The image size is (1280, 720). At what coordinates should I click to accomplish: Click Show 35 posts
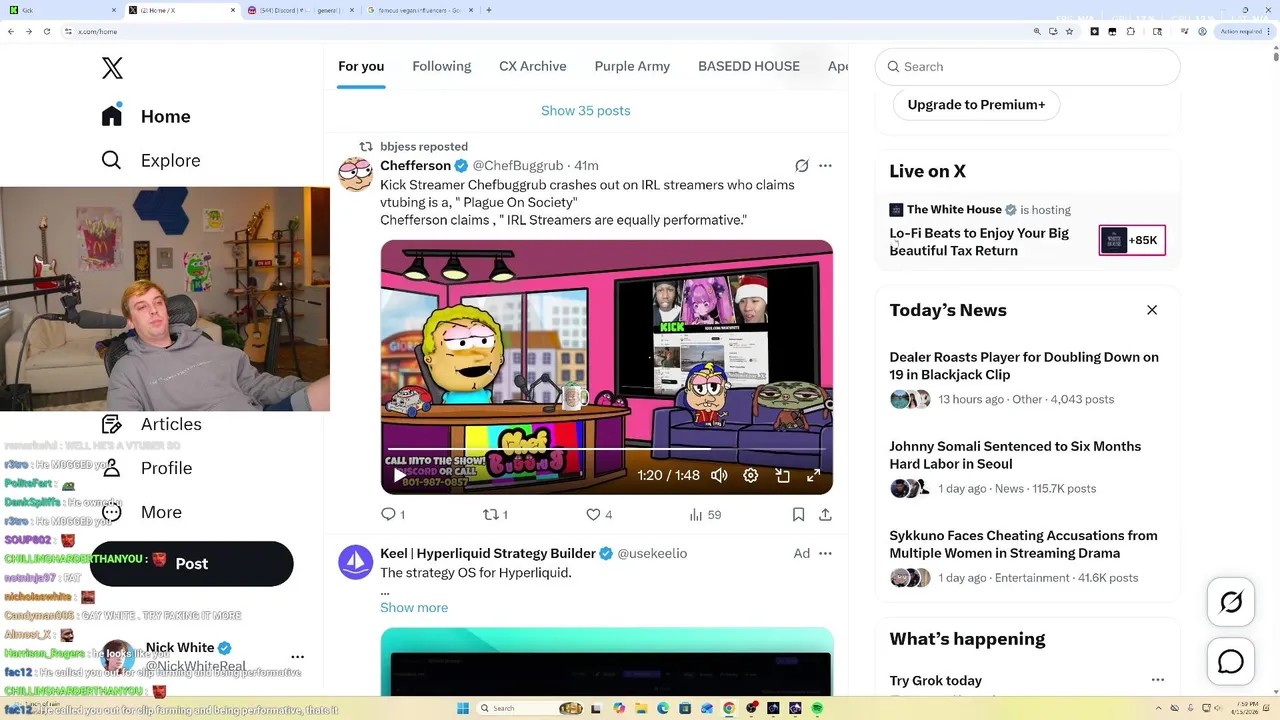(x=586, y=111)
